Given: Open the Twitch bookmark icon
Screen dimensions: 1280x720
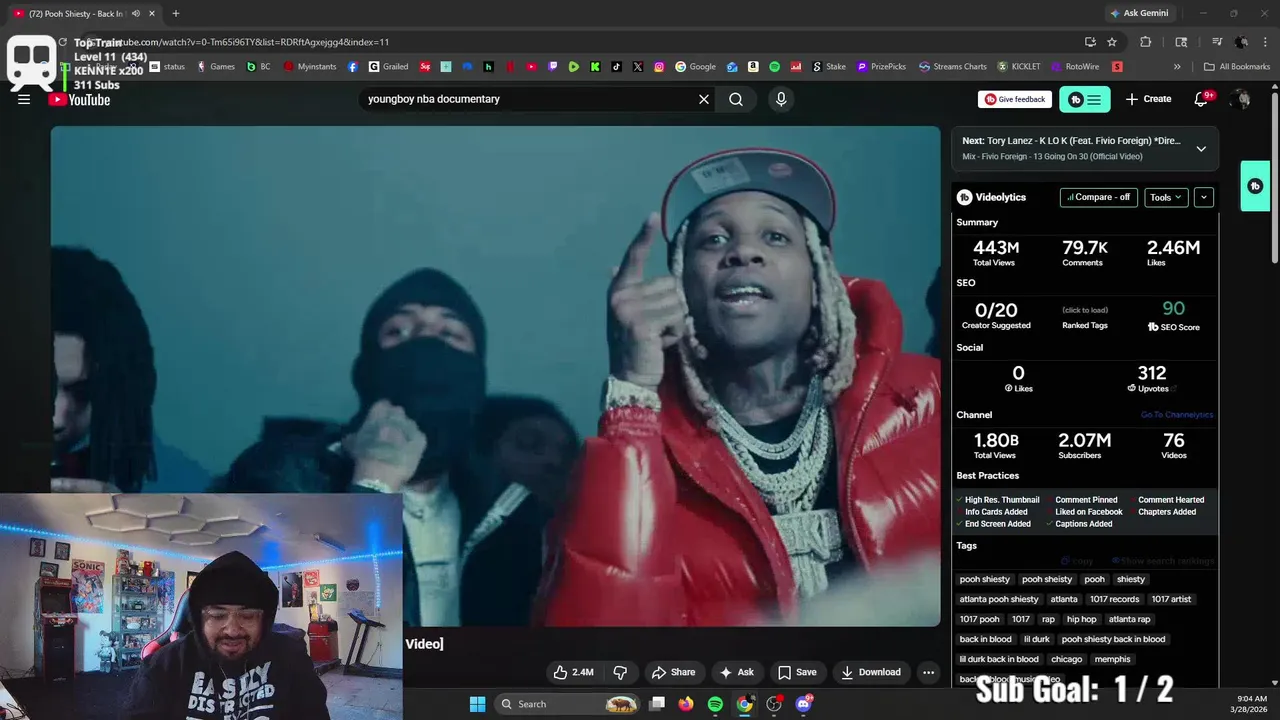Looking at the screenshot, I should pyautogui.click(x=552, y=67).
